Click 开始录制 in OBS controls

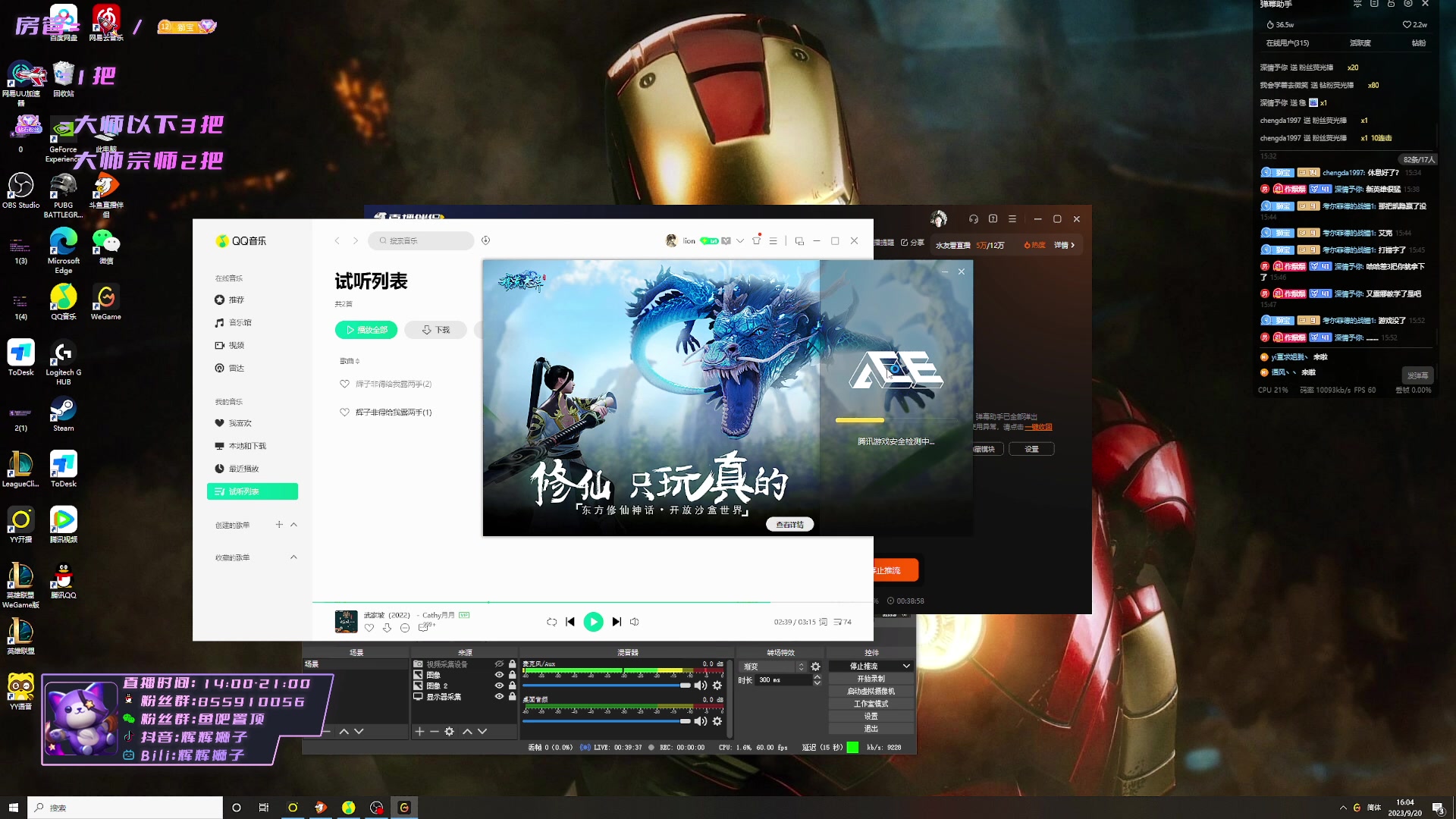tap(871, 679)
